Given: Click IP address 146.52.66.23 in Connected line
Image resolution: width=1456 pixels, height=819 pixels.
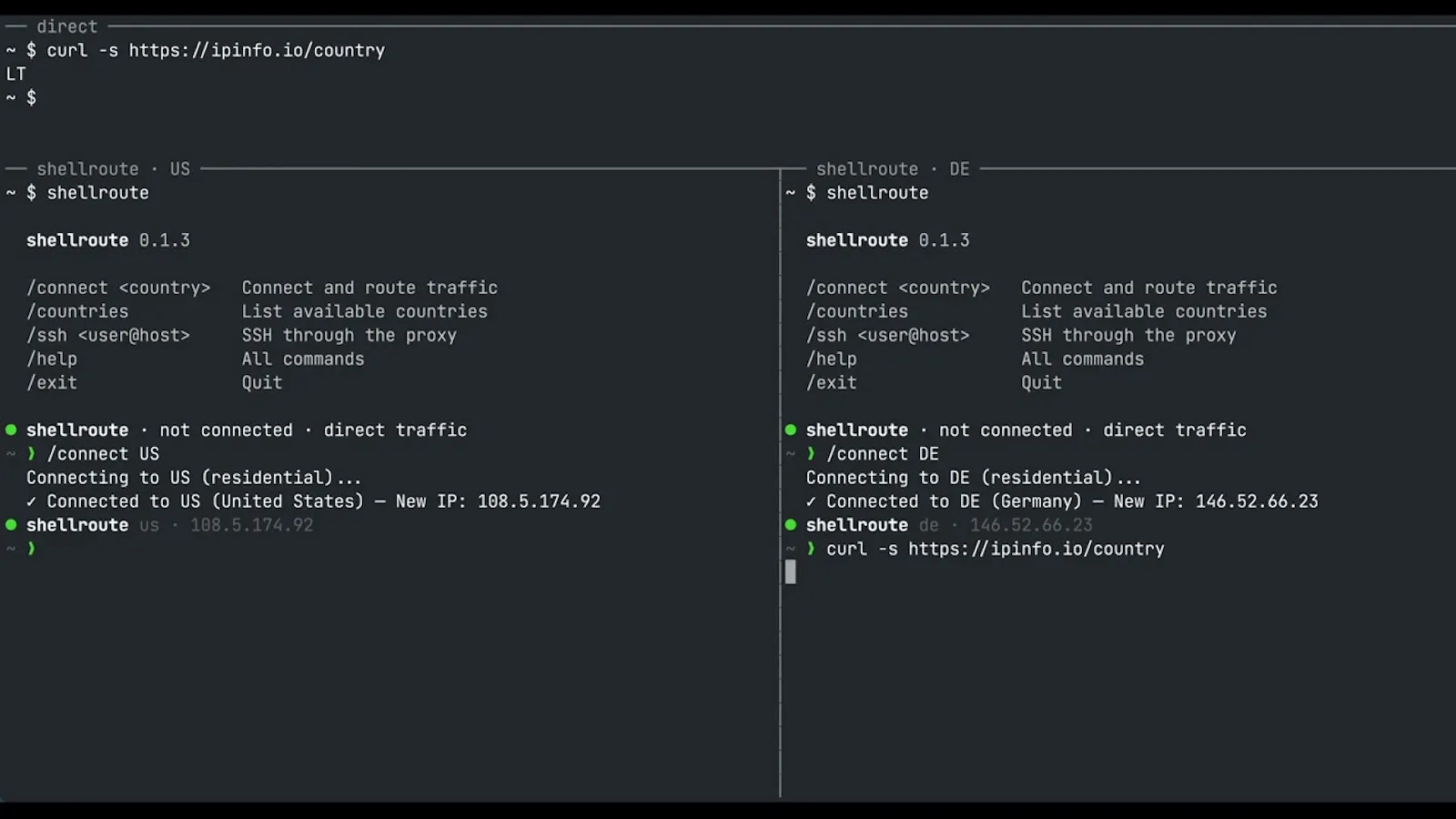Looking at the screenshot, I should click(x=1257, y=500).
